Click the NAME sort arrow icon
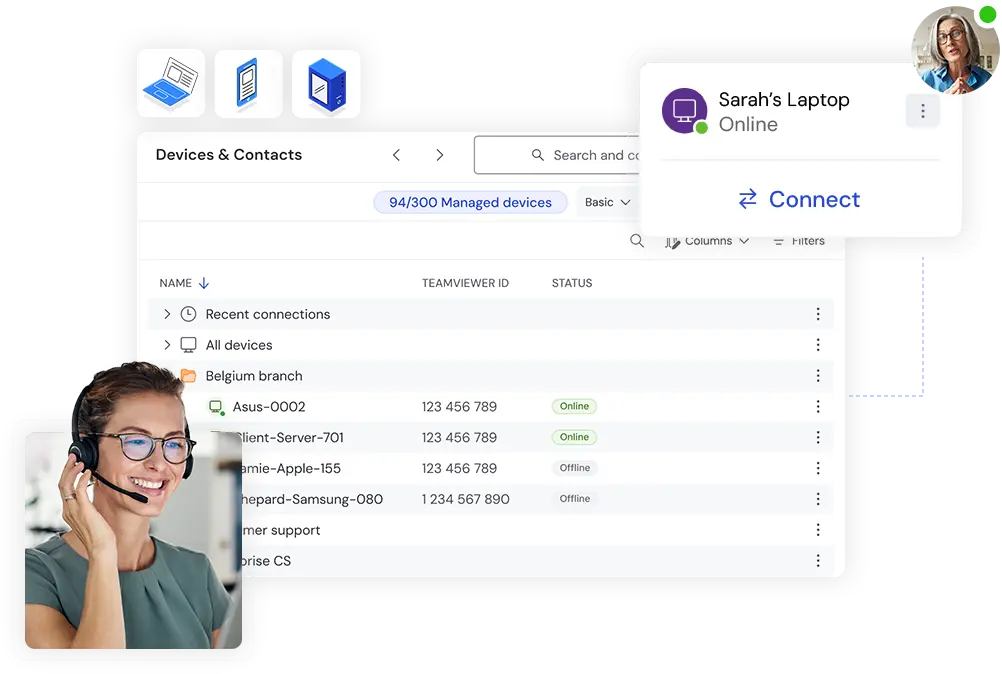1002x674 pixels. click(204, 283)
